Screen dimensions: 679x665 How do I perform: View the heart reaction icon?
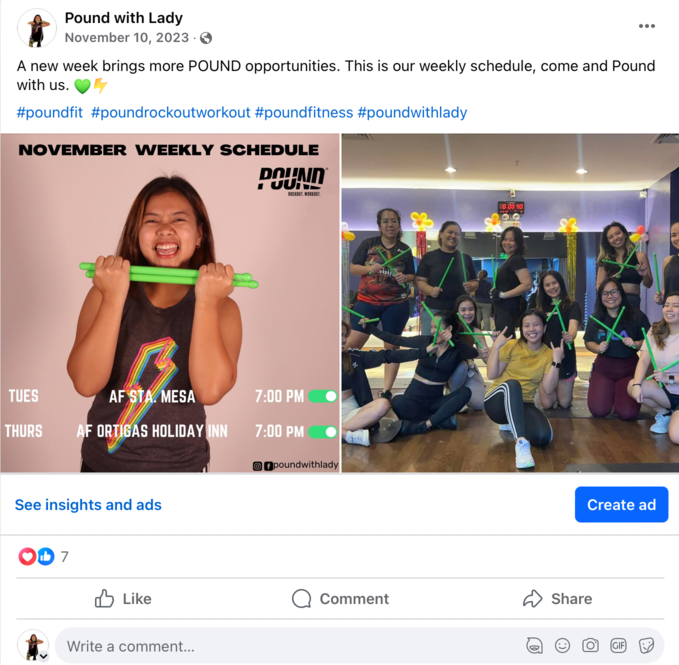[27, 556]
